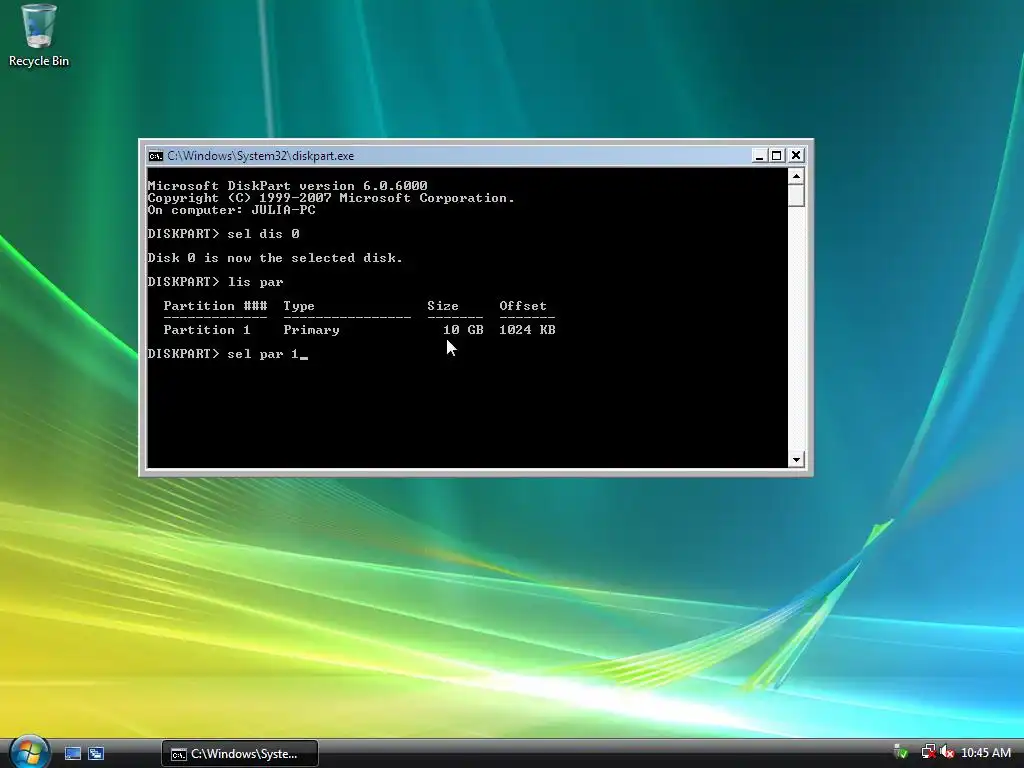Minimize the diskpart.exe window
Image resolution: width=1024 pixels, height=768 pixels.
tap(759, 155)
